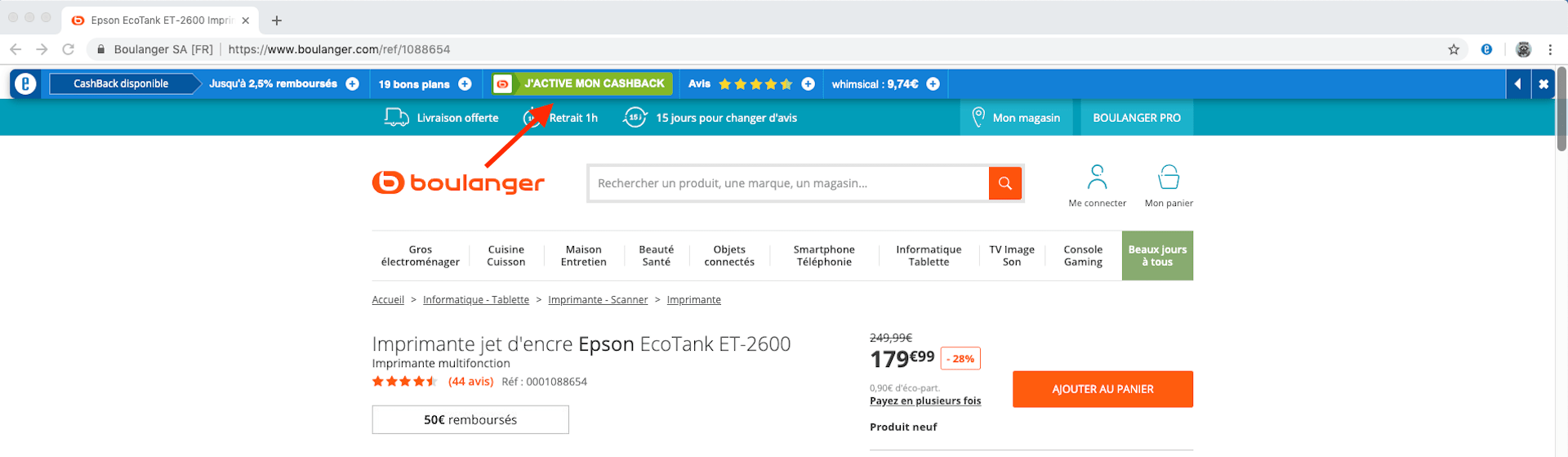Open Mon panier basket icon
This screenshot has width=1568, height=457.
point(1169,177)
